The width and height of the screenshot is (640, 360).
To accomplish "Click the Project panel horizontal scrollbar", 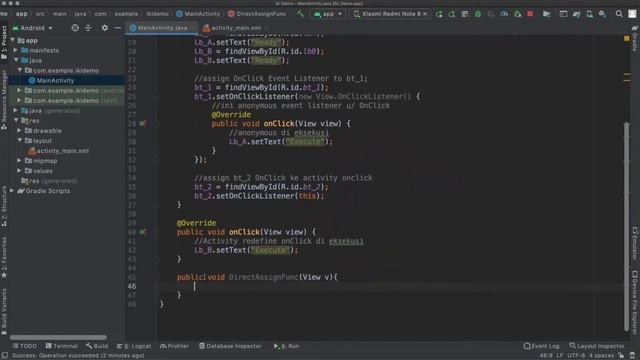I will coord(58,338).
